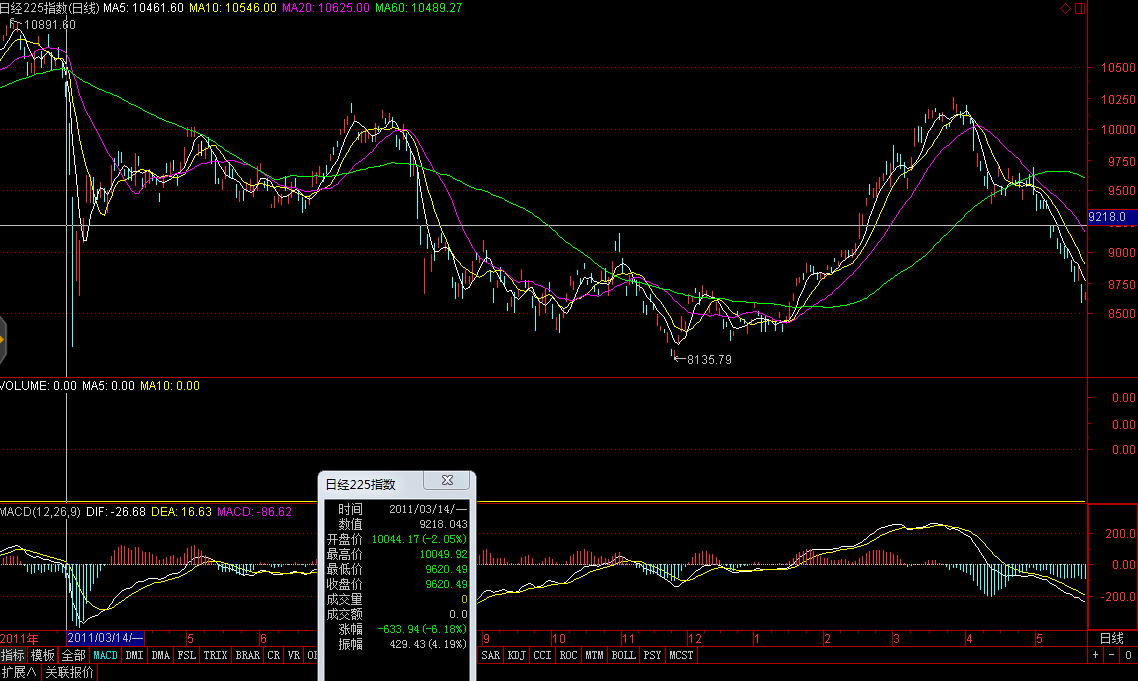The width and height of the screenshot is (1138, 681).
Task: Click month 12 on the time axis
Action: [x=695, y=639]
